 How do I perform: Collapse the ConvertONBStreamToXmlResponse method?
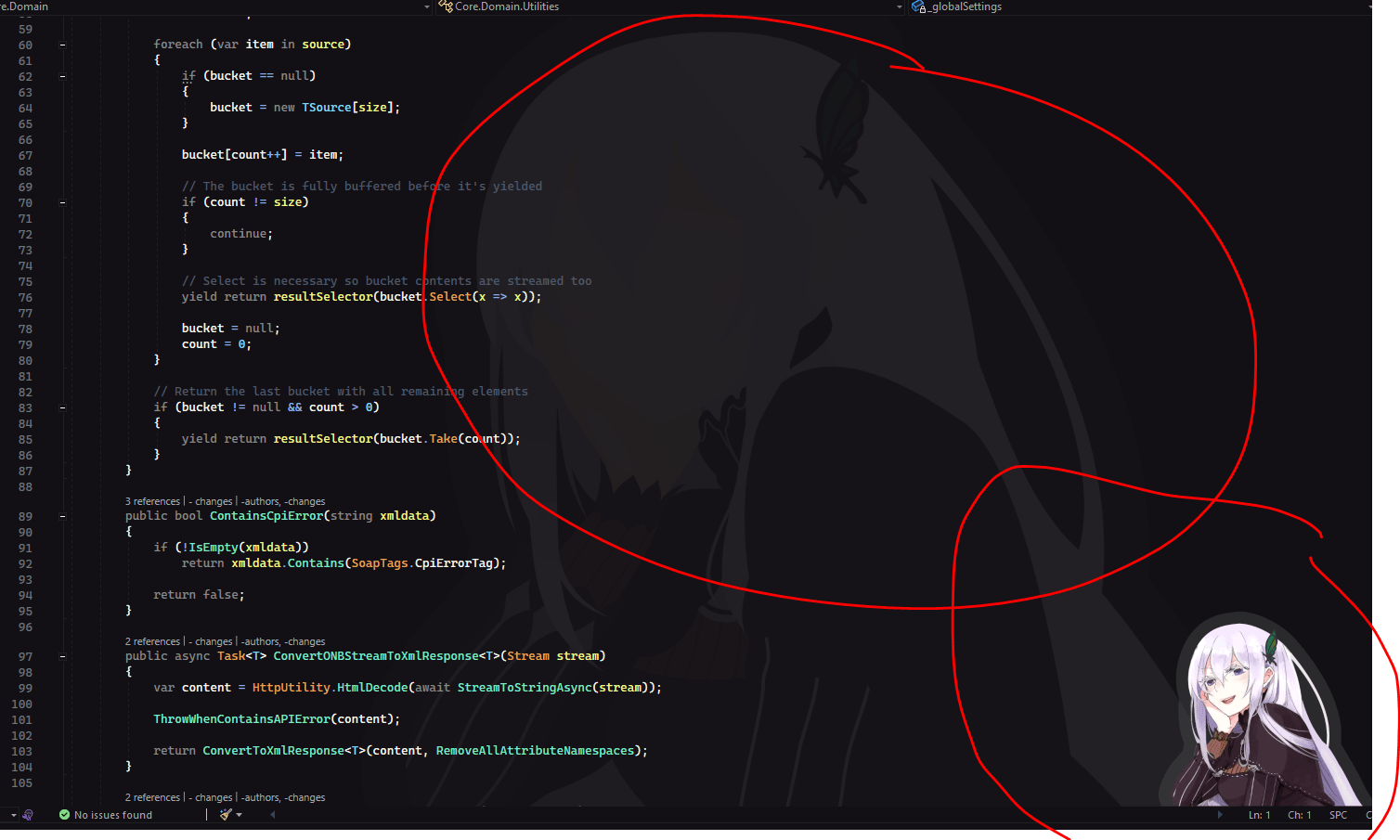click(61, 655)
